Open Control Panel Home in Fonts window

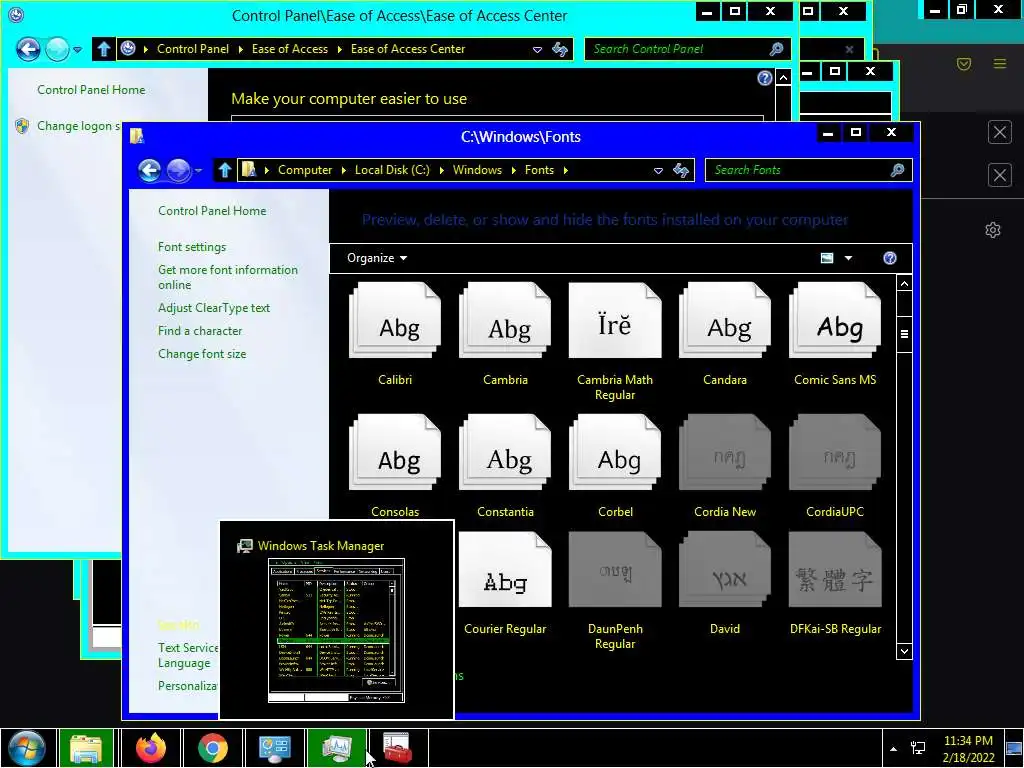[x=212, y=211]
